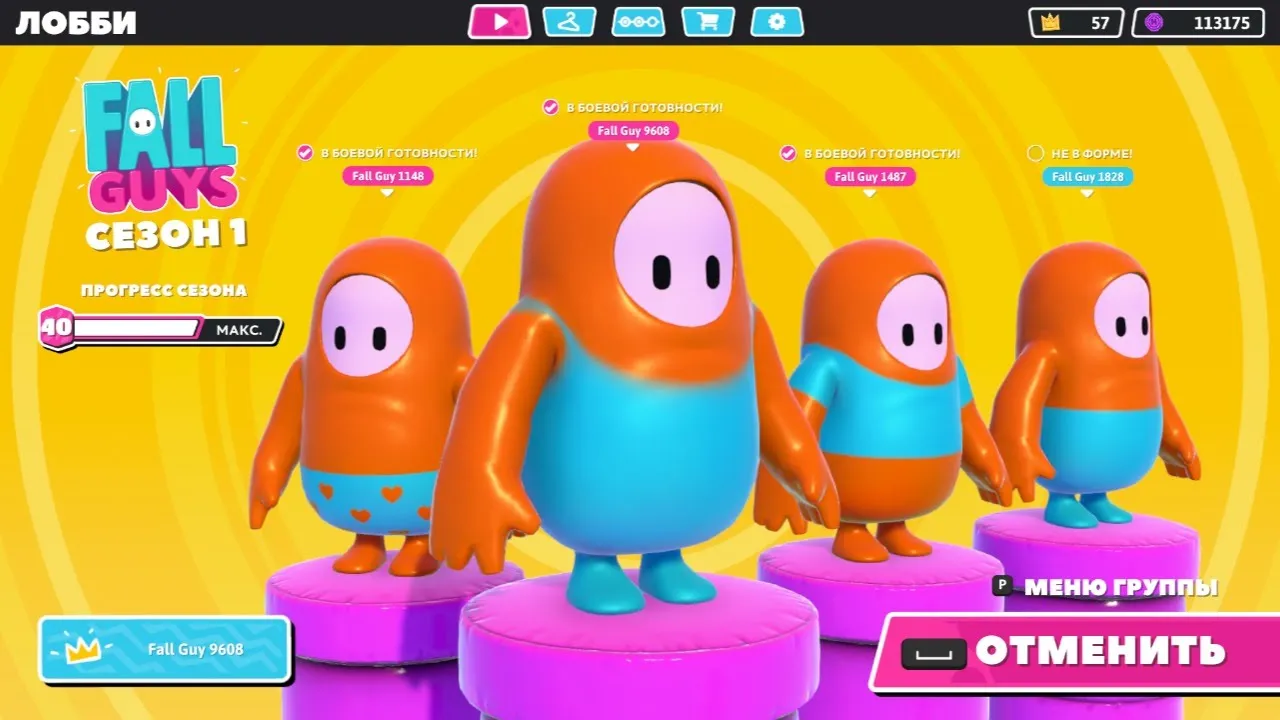Viewport: 1280px width, 720px height.
Task: Open МЕНЮ ГРУППЫ party menu
Action: coord(1121,587)
